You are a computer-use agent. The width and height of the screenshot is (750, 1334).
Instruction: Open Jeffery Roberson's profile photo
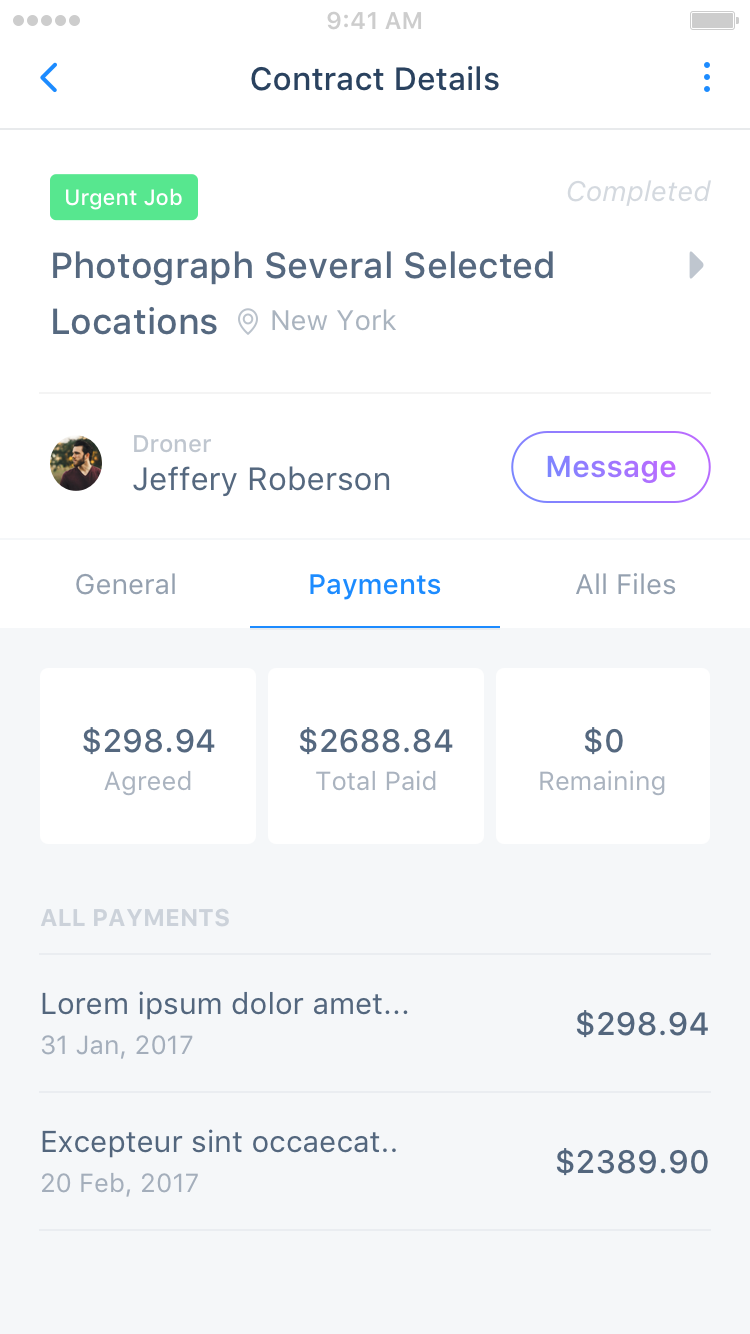click(76, 463)
